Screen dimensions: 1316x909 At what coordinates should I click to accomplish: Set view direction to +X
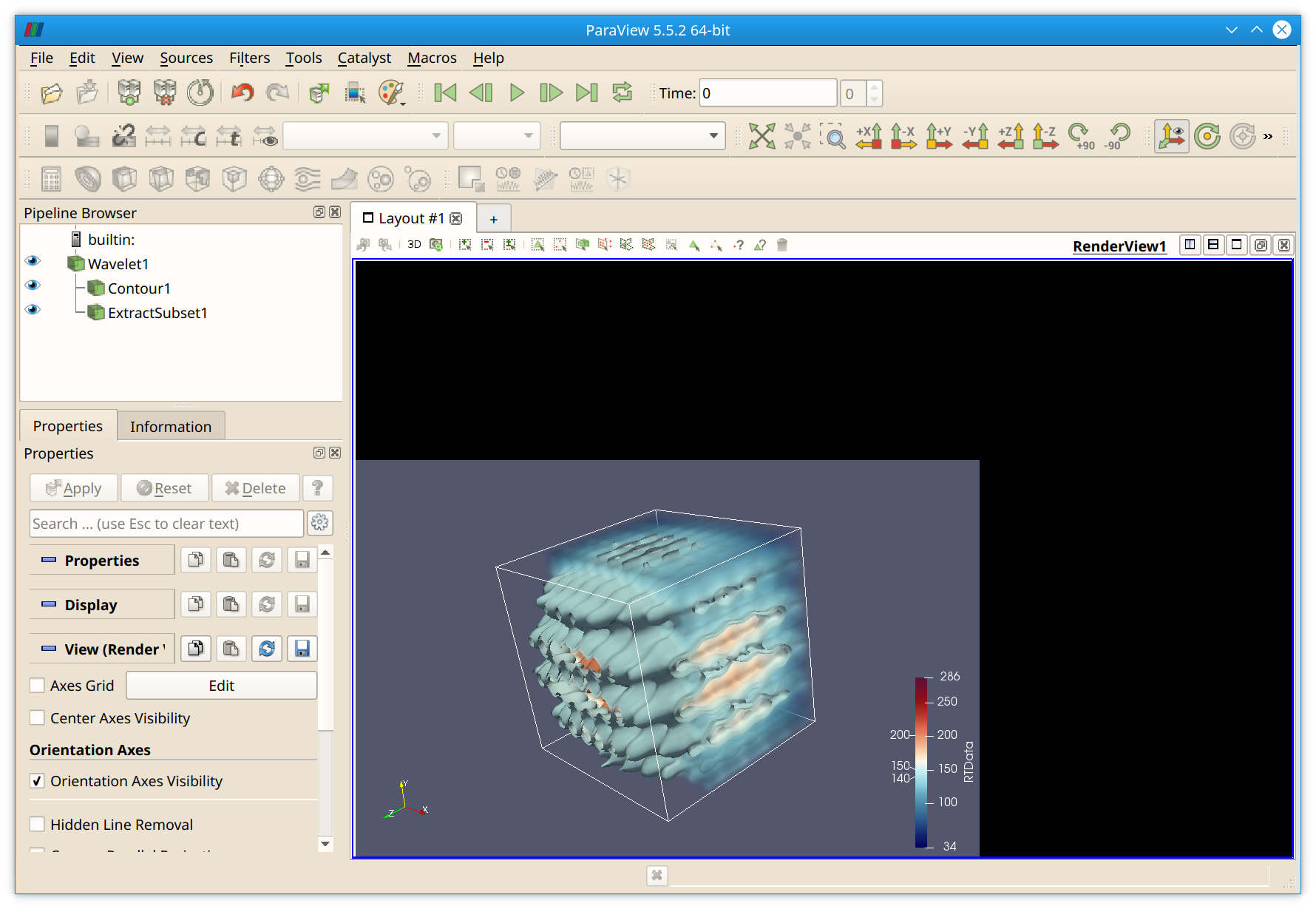pyautogui.click(x=869, y=136)
